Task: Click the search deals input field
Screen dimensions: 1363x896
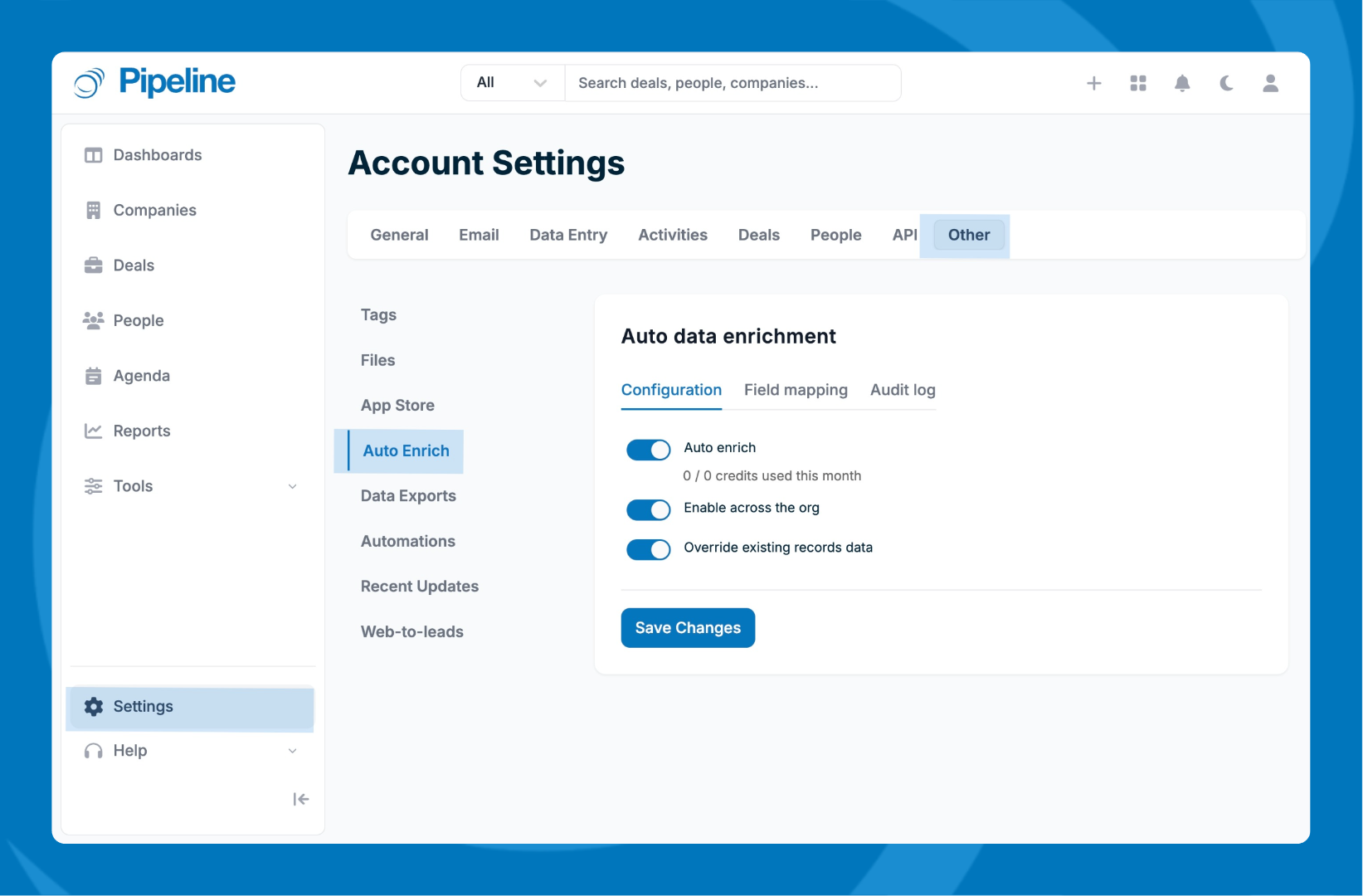Action: coord(732,83)
